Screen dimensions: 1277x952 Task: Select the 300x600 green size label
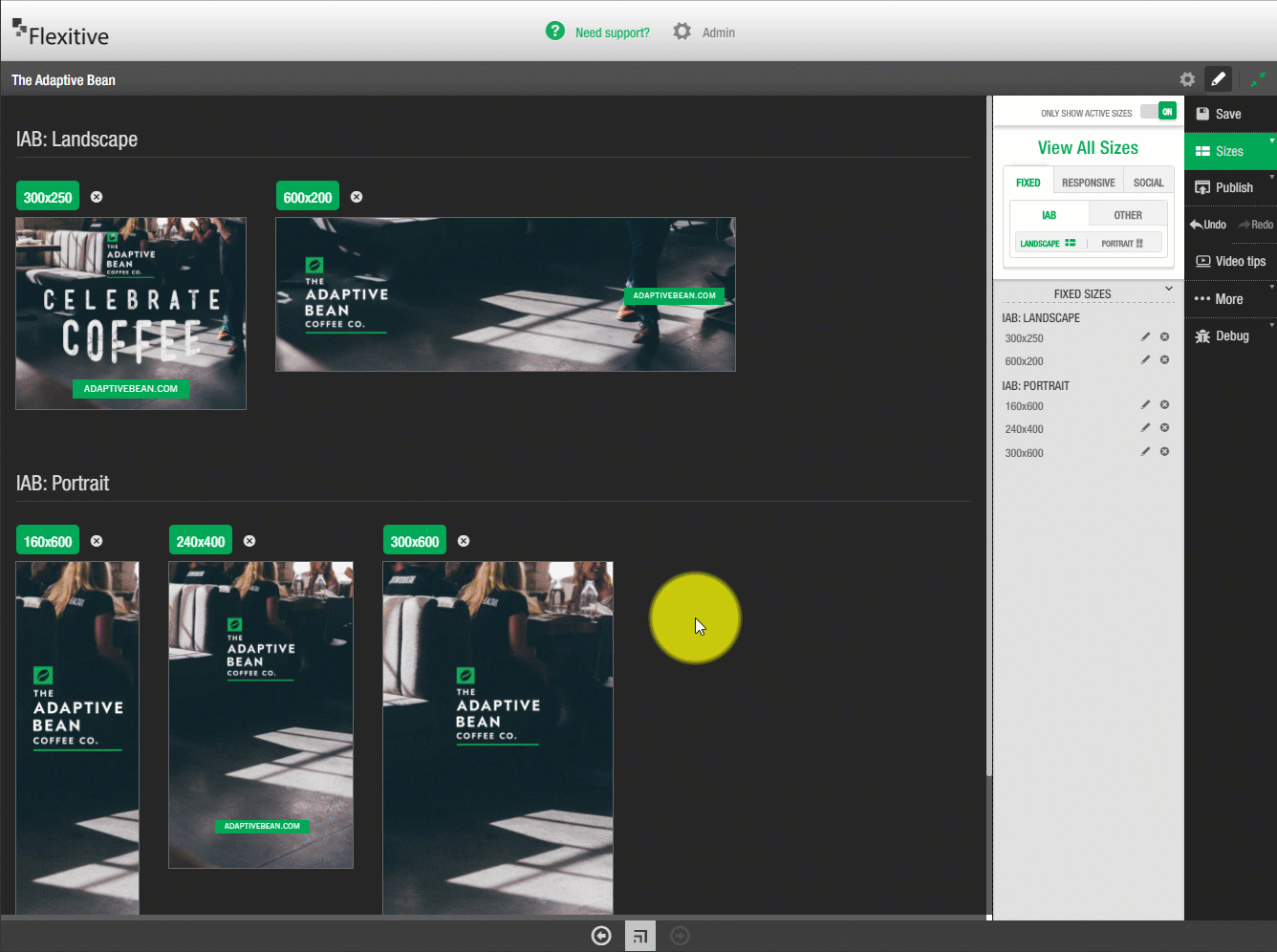click(x=415, y=541)
